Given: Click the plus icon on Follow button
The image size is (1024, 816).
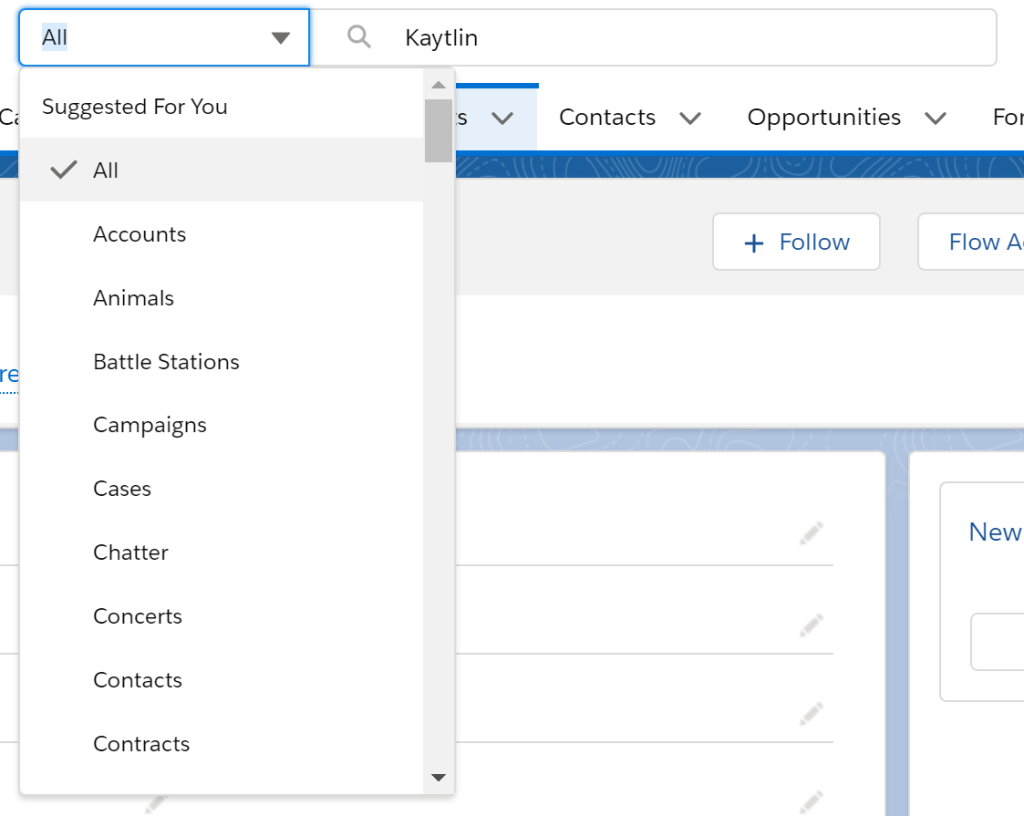Looking at the screenshot, I should pyautogui.click(x=754, y=243).
